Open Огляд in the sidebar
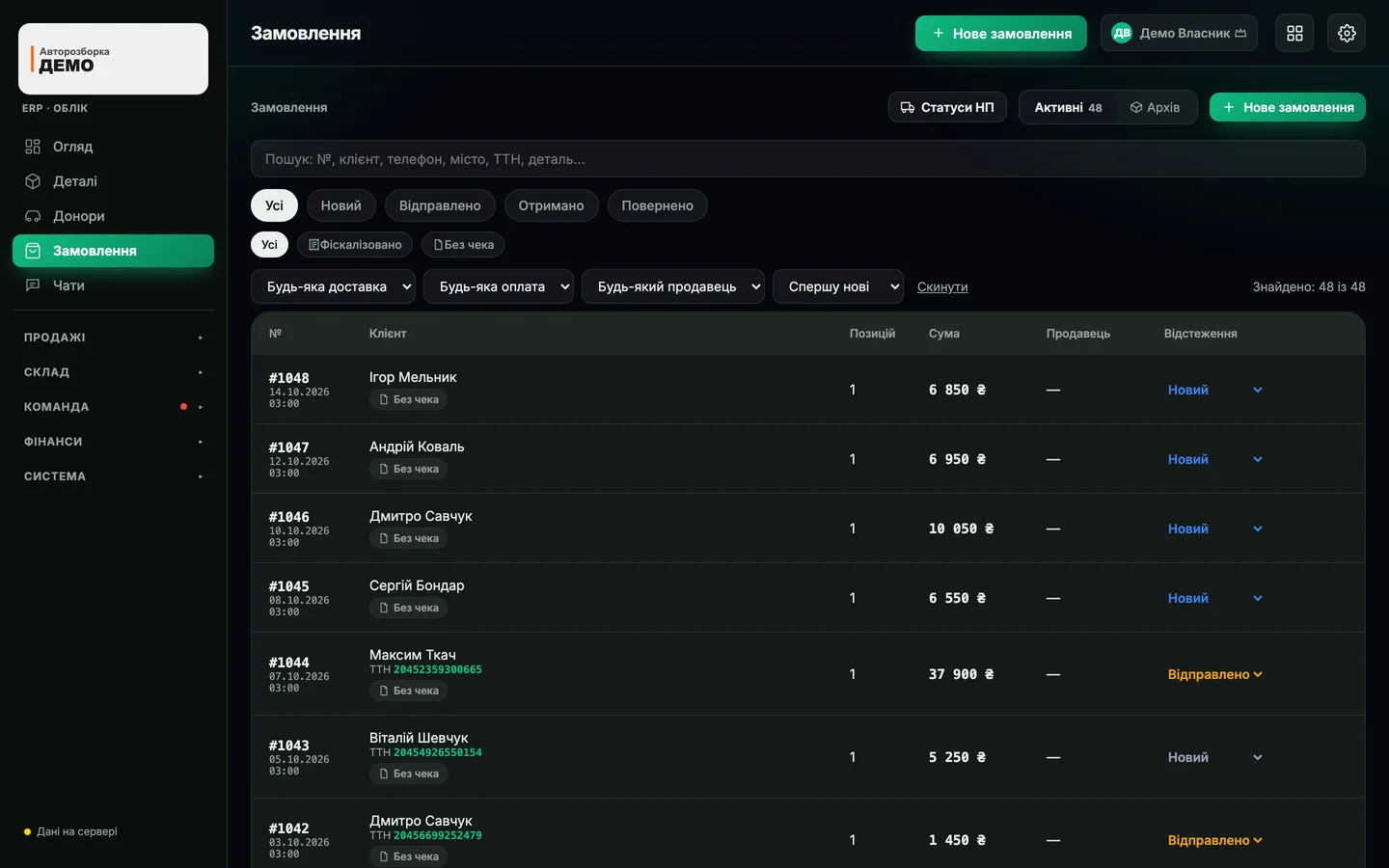 click(113, 147)
